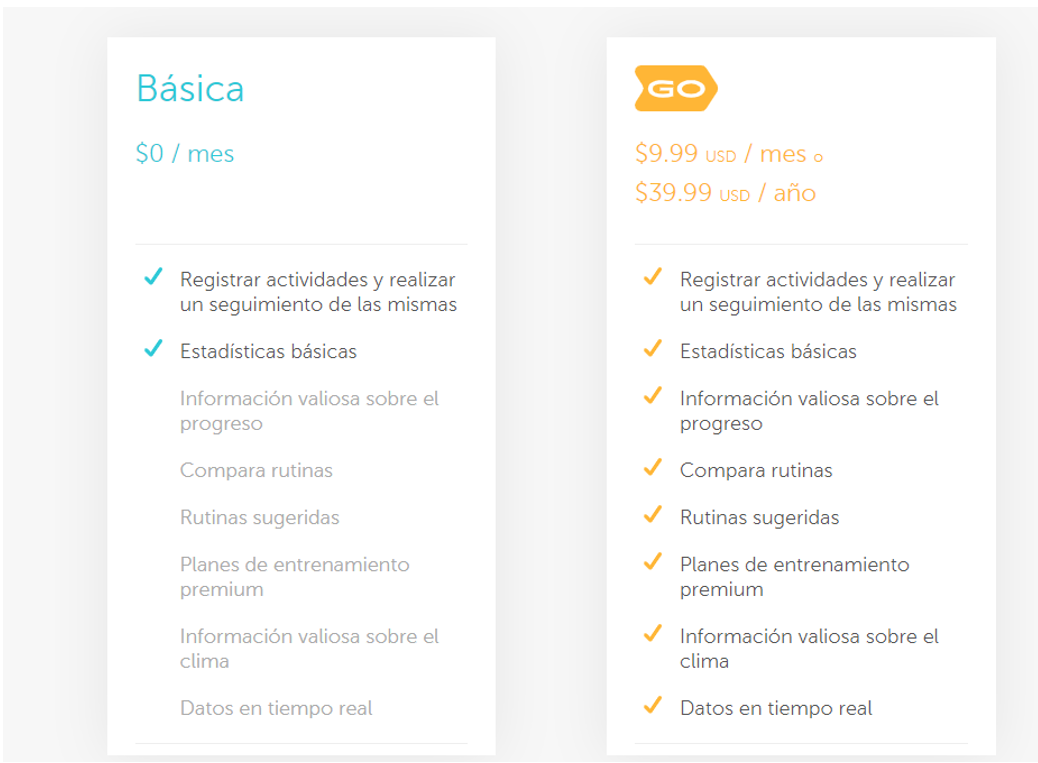This screenshot has height=763, width=1038.
Task: Click greyed-out Compara rutinas in Básica plan
Action: click(256, 470)
